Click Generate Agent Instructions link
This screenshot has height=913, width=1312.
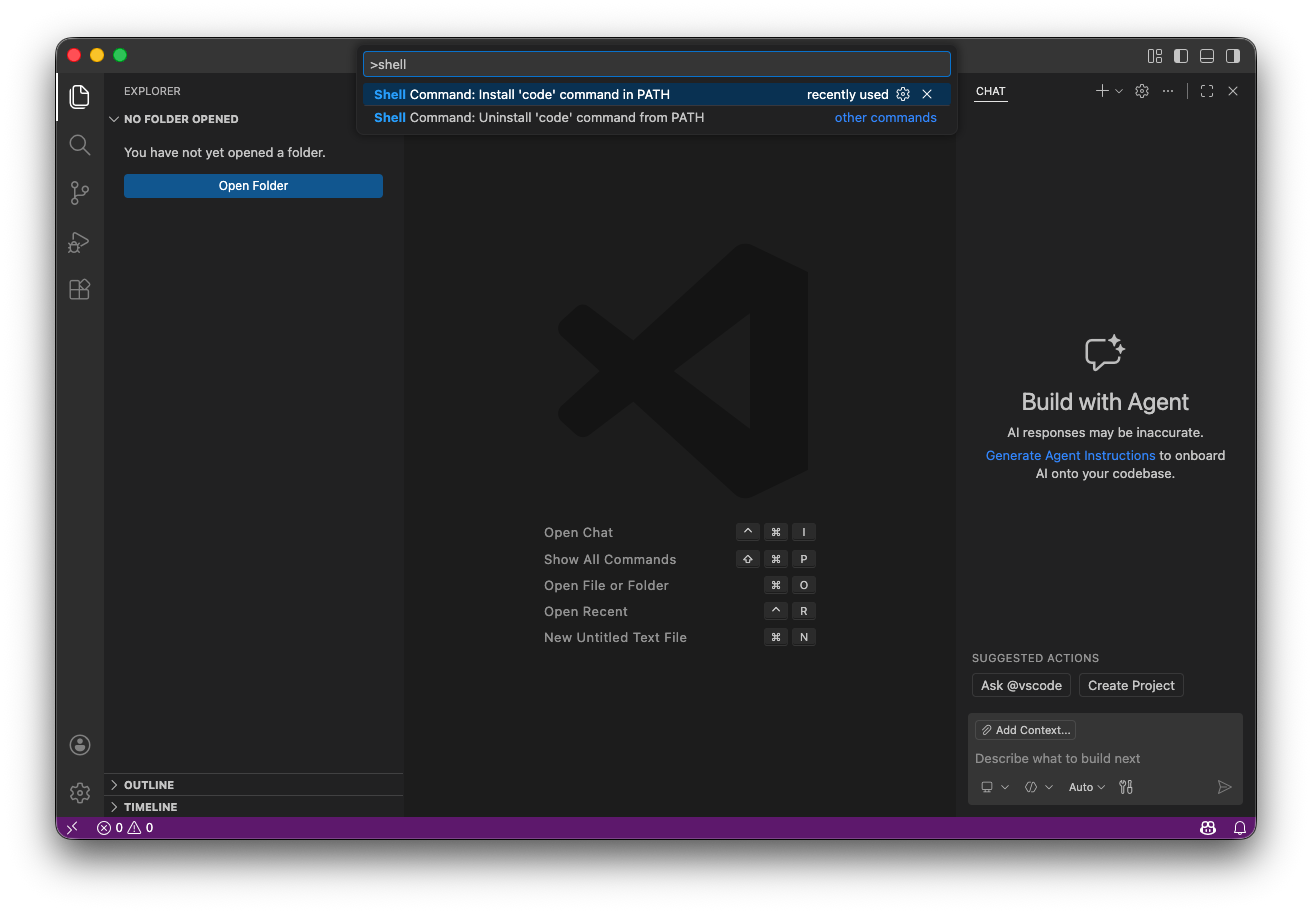point(1070,455)
